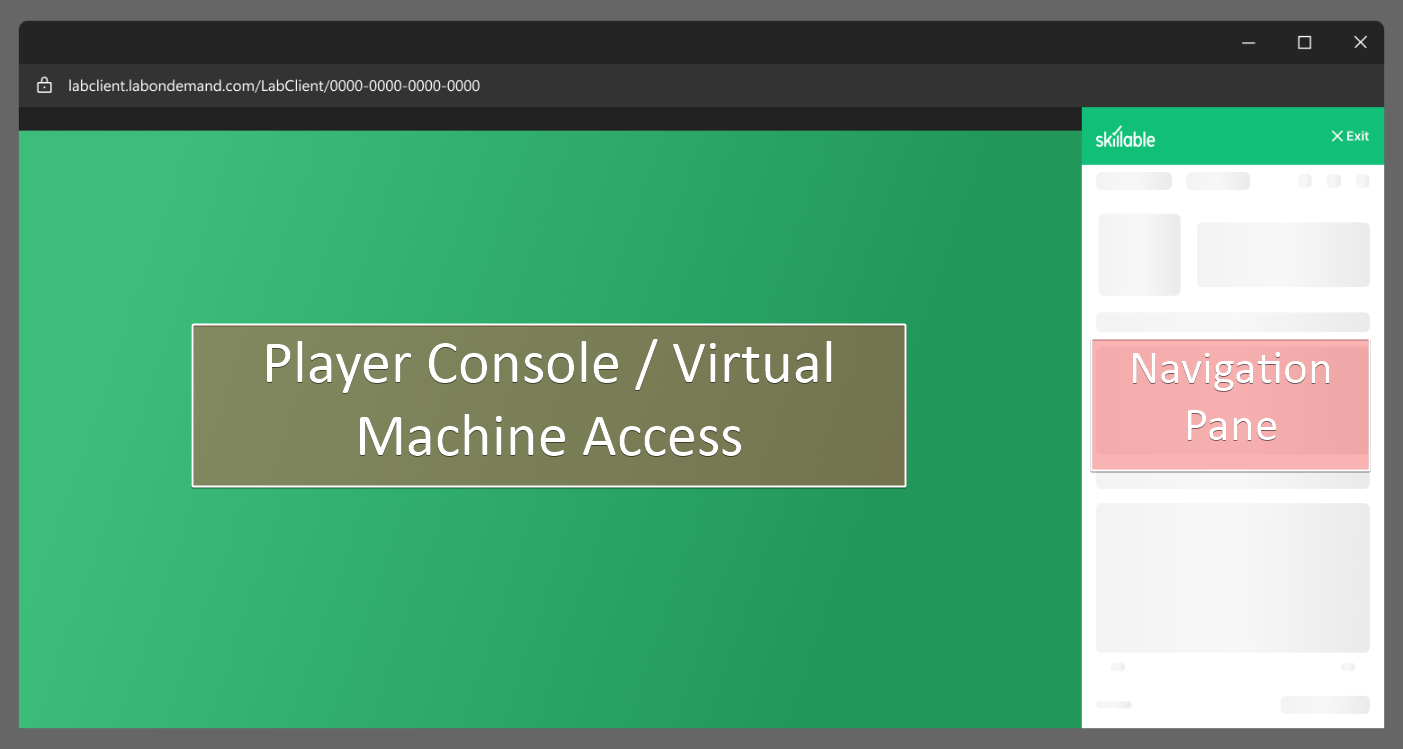Click the Exit button in the green bar
This screenshot has height=749, width=1403.
(x=1350, y=136)
